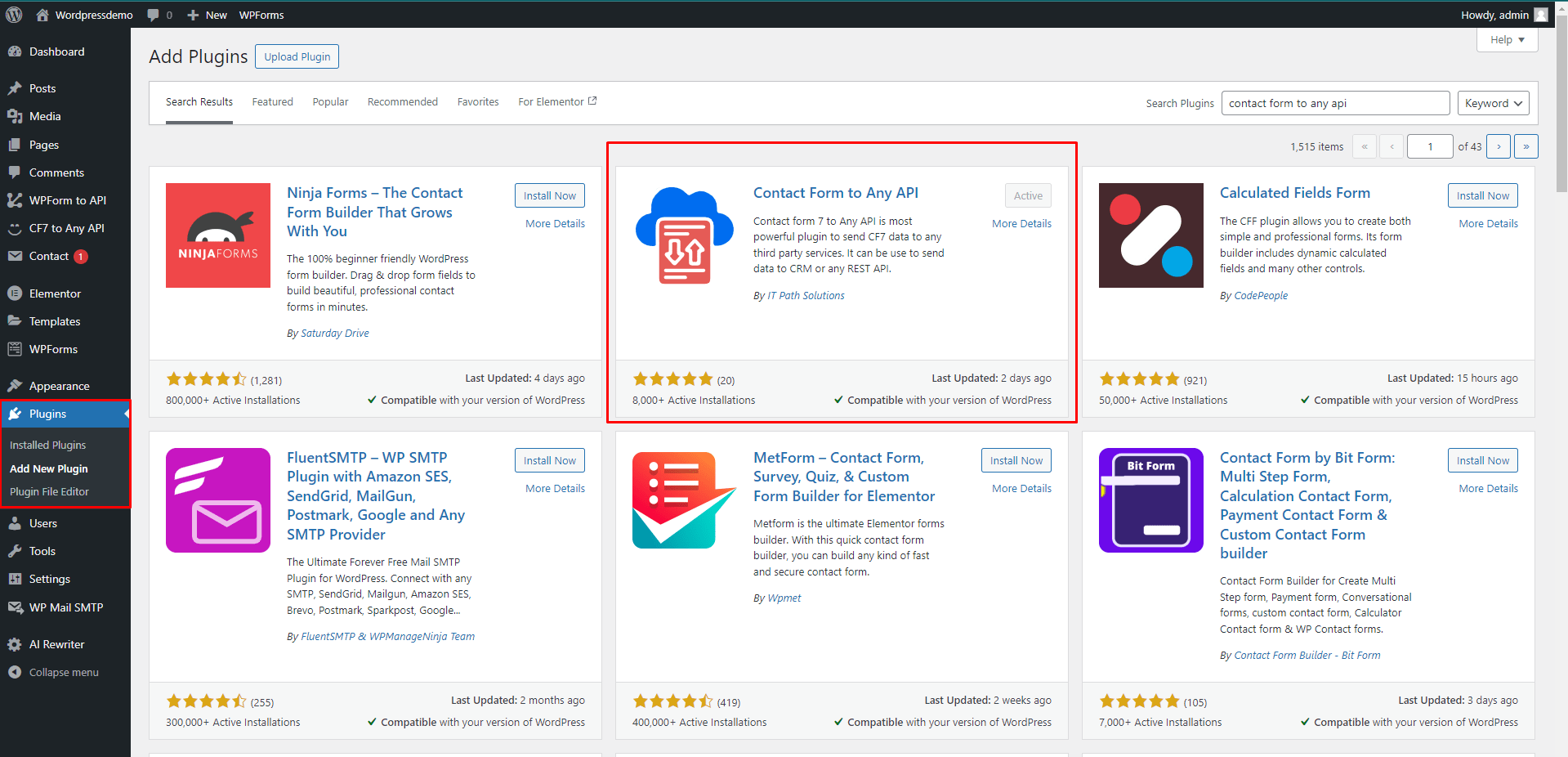
Task: Go to the next page of results
Action: pos(1498,146)
